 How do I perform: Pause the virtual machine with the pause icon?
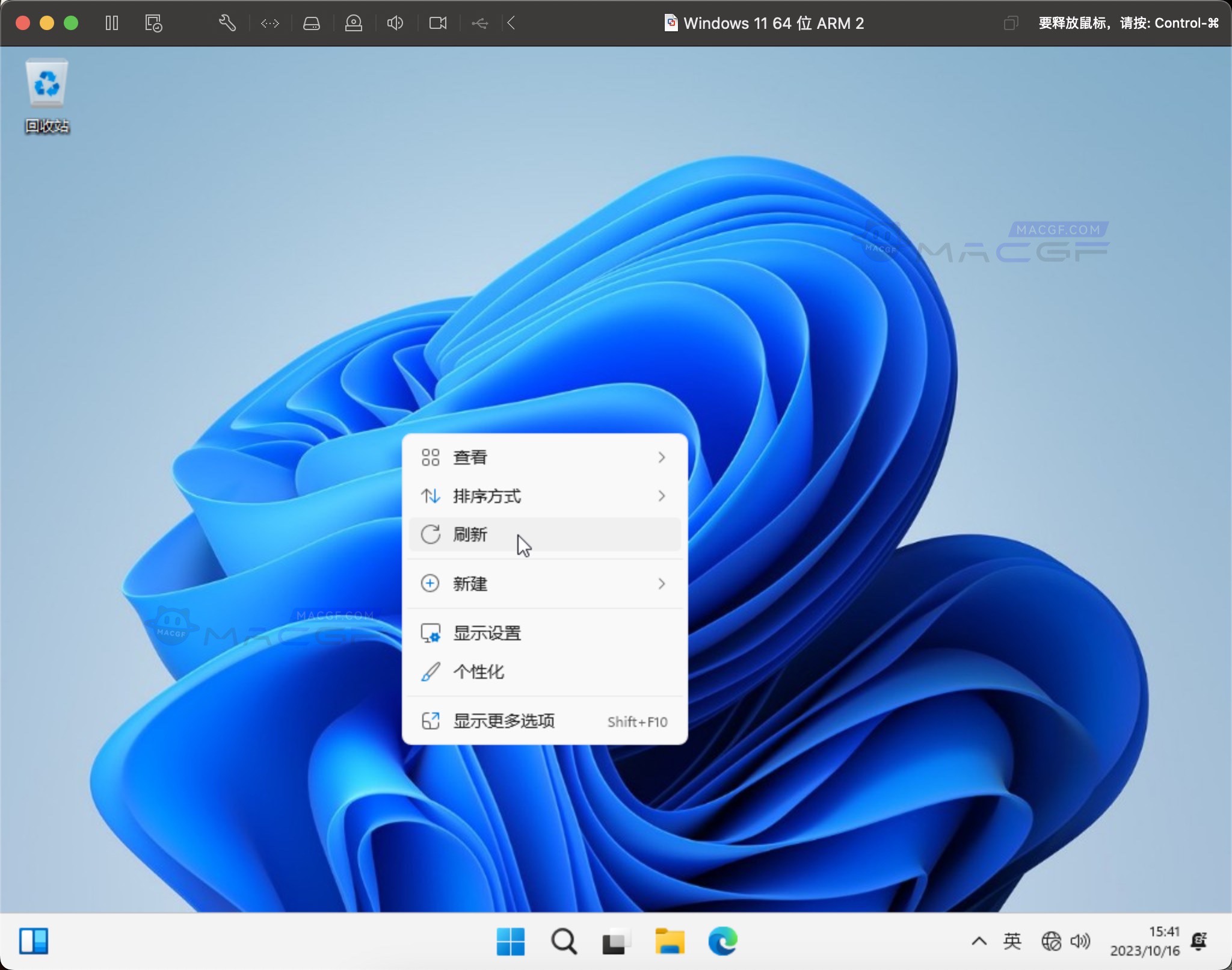point(112,23)
